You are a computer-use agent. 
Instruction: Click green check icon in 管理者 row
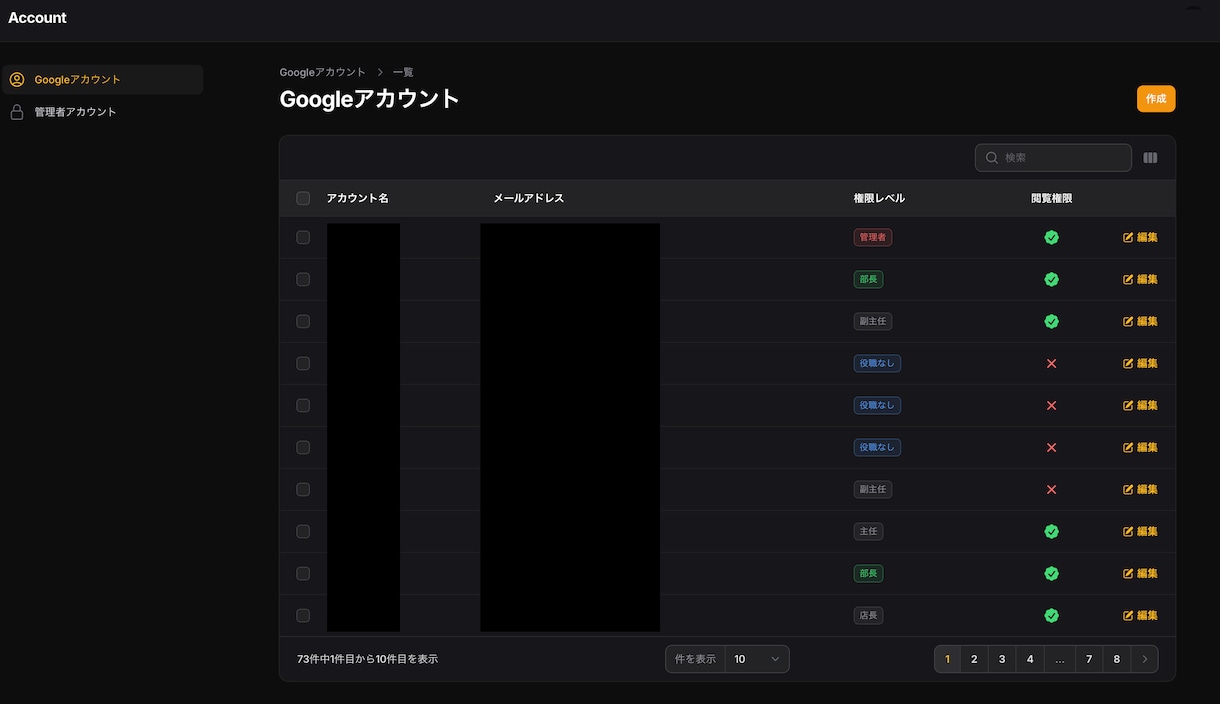tap(1051, 237)
